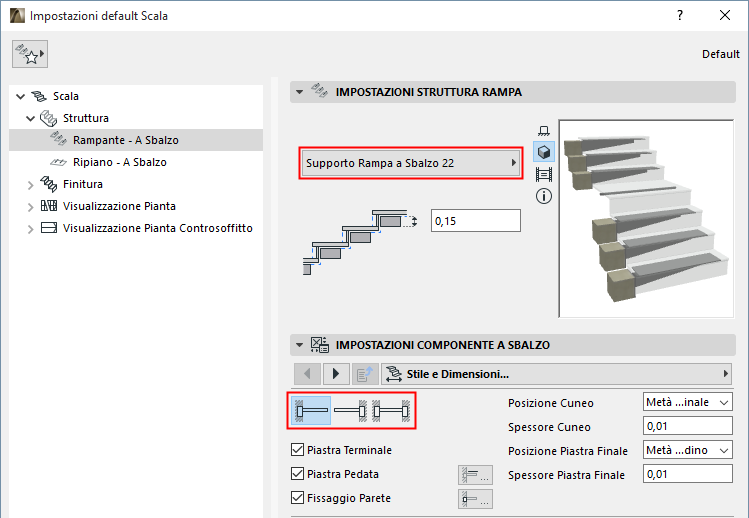The width and height of the screenshot is (749, 518).
Task: Open Piastra Pedata settings button
Action: point(475,475)
